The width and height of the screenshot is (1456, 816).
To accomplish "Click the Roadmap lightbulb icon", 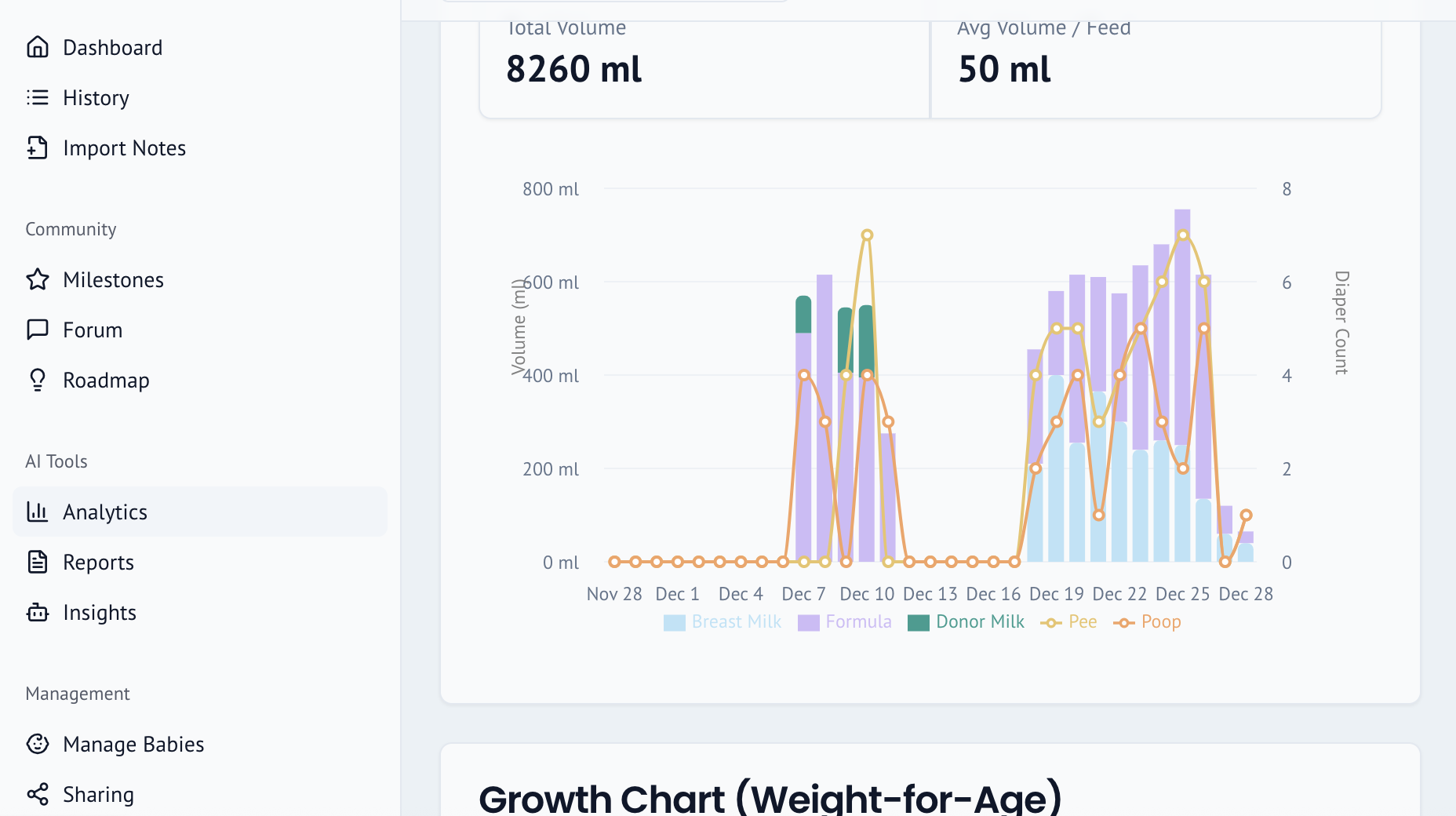I will (38, 380).
